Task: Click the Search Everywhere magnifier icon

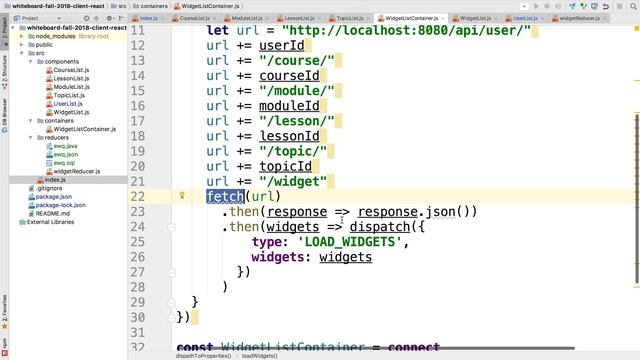Action: point(633,6)
